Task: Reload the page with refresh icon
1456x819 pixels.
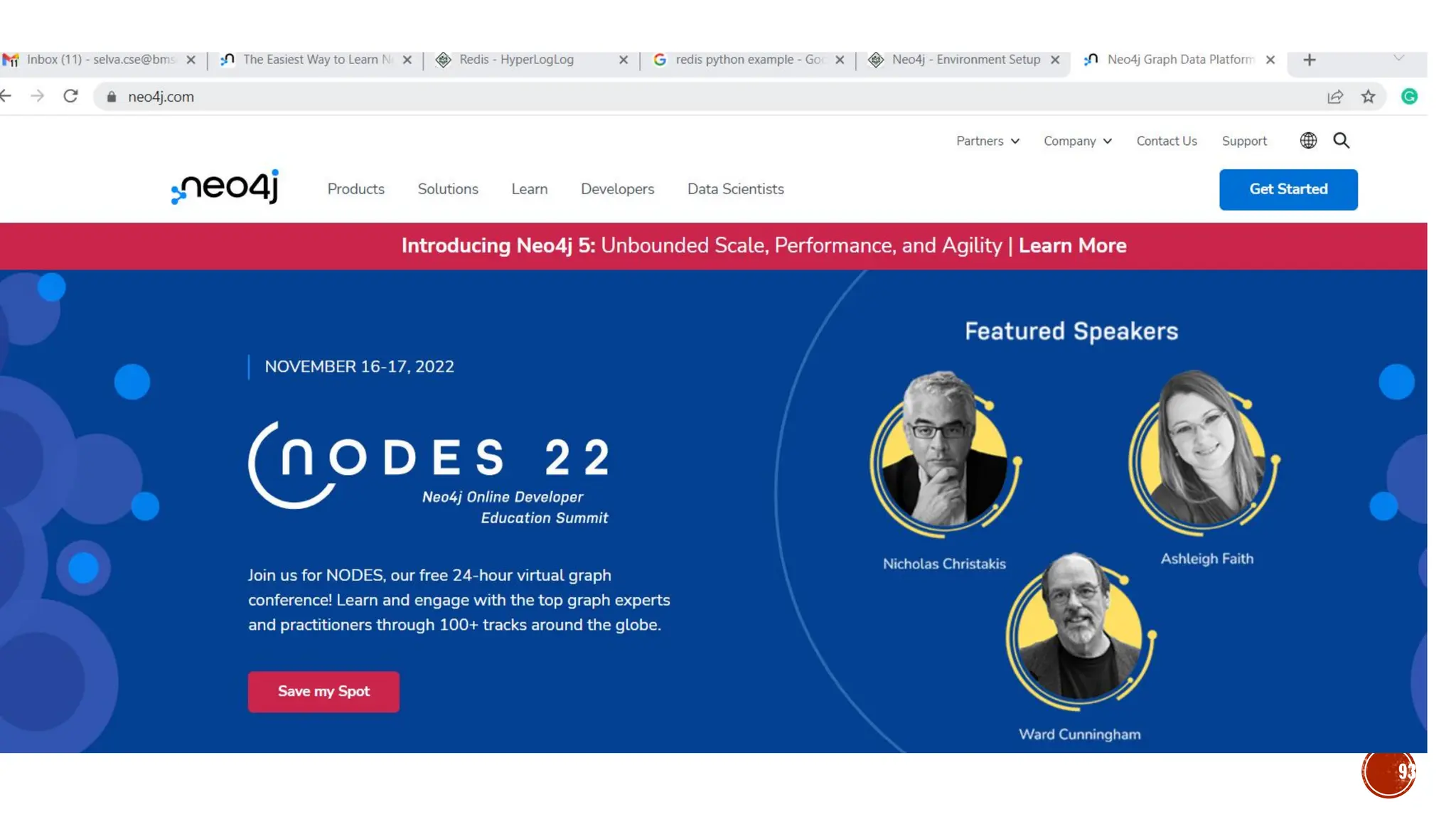Action: 70,96
